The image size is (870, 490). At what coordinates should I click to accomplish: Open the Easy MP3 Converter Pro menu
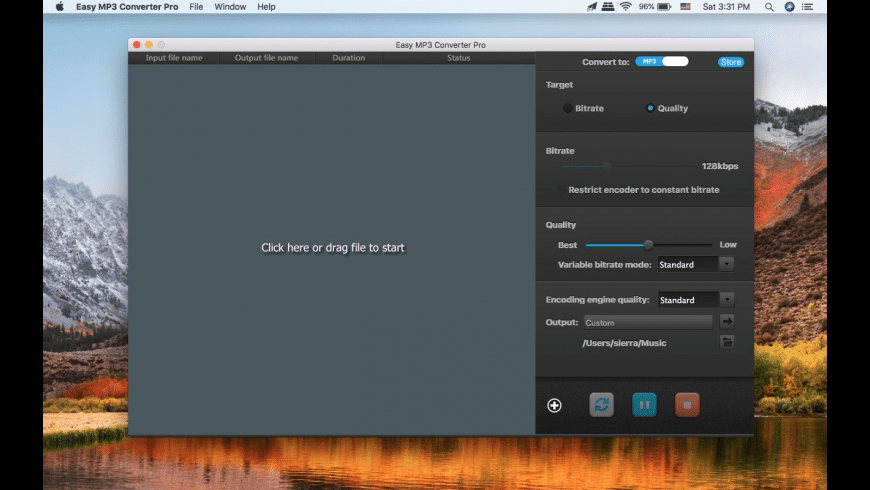127,7
